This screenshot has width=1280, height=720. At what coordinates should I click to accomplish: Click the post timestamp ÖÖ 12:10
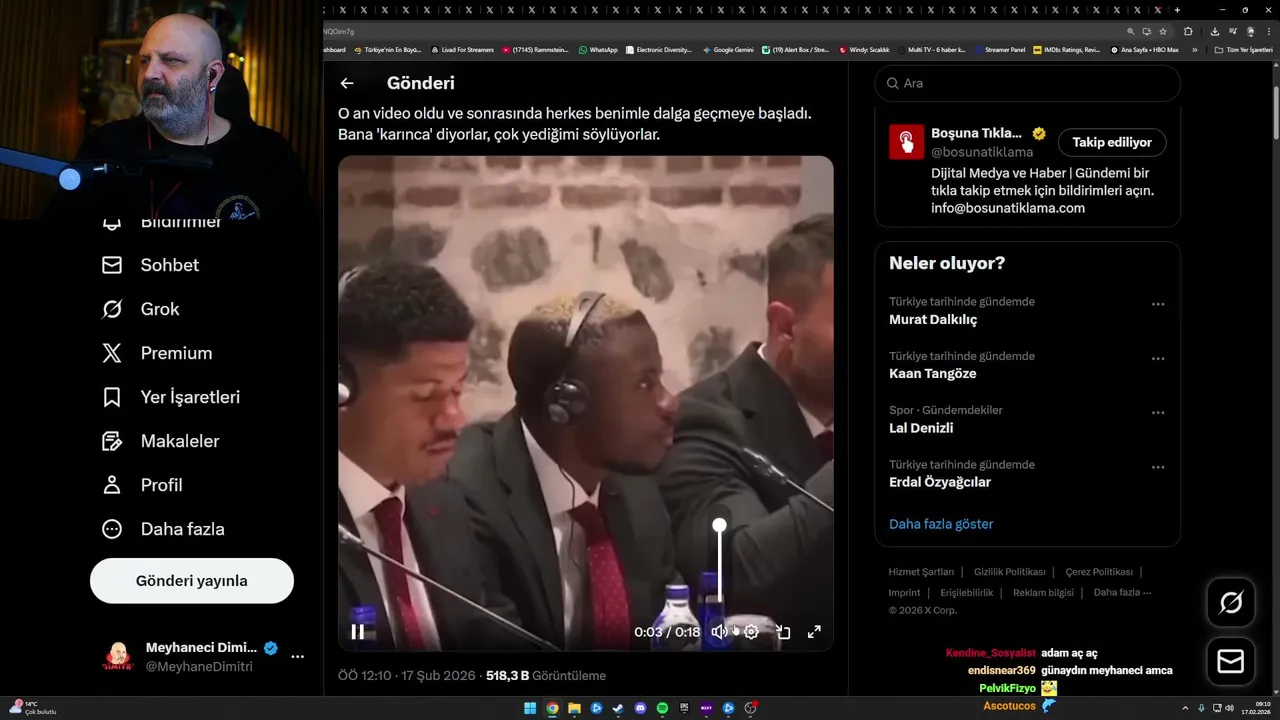pyautogui.click(x=364, y=676)
